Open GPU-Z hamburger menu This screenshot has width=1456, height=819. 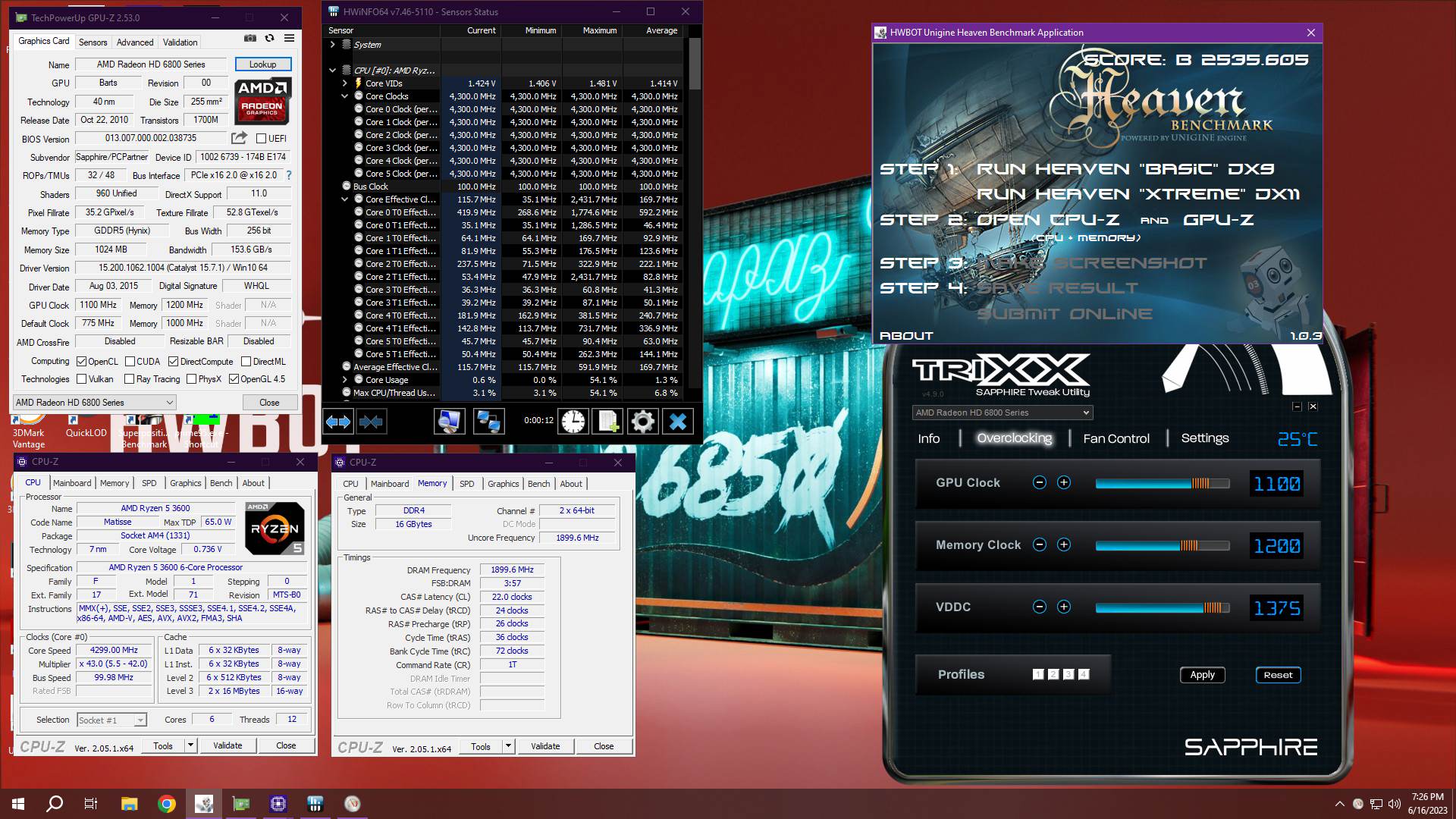click(x=289, y=38)
